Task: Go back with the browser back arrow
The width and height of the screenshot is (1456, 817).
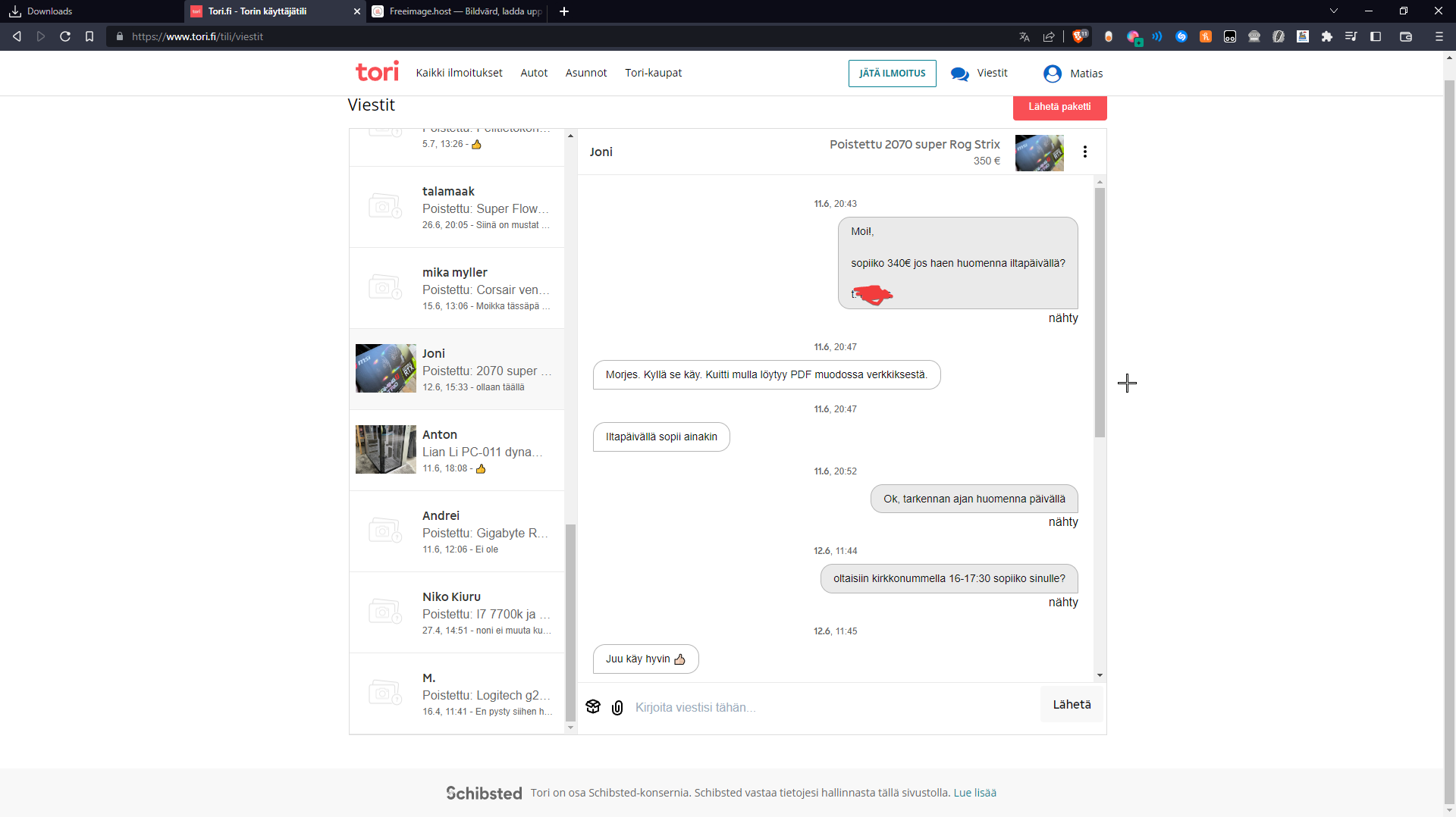Action: tap(17, 36)
